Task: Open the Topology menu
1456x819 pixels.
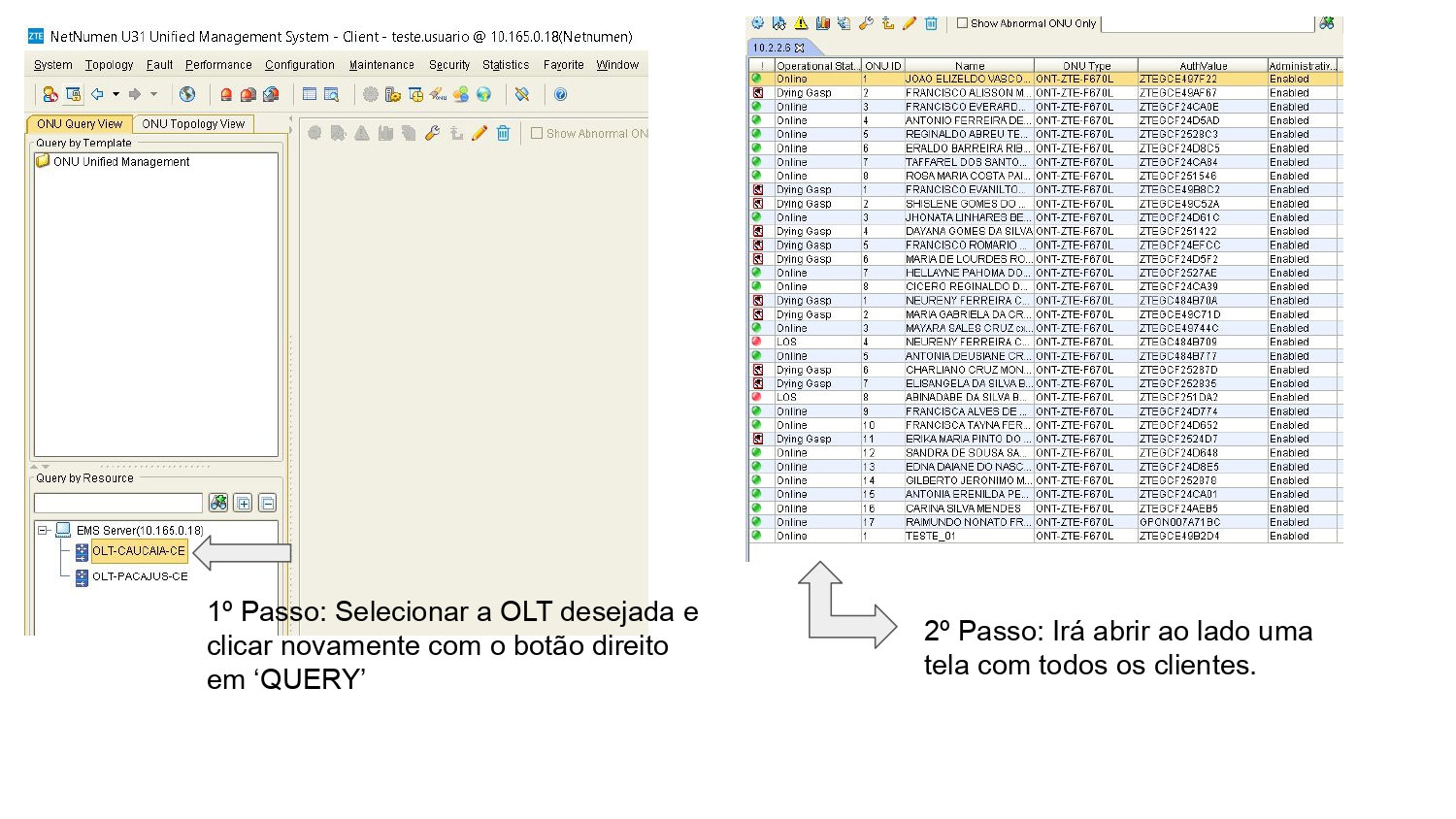Action: pos(109,65)
